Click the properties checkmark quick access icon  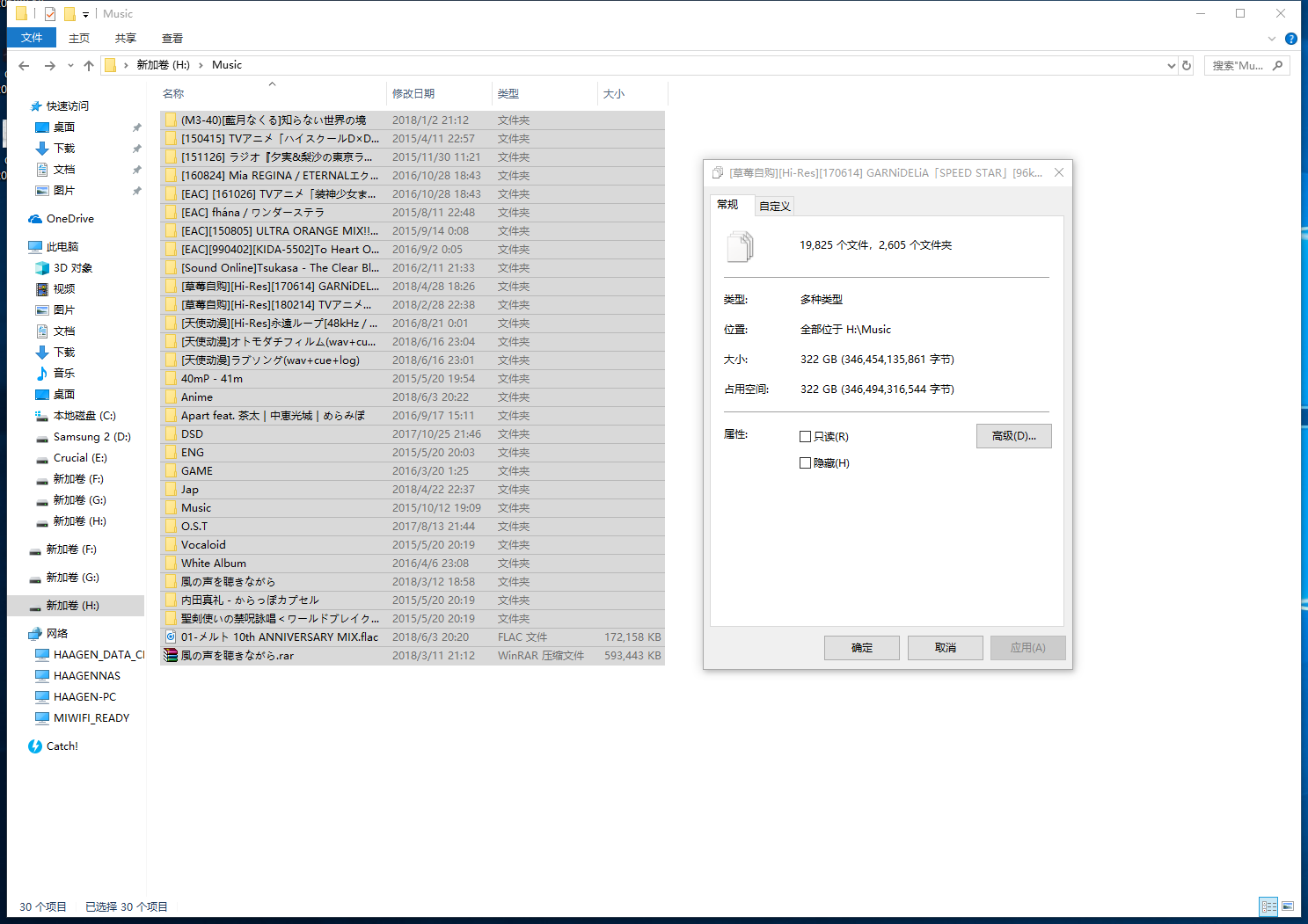pyautogui.click(x=50, y=14)
